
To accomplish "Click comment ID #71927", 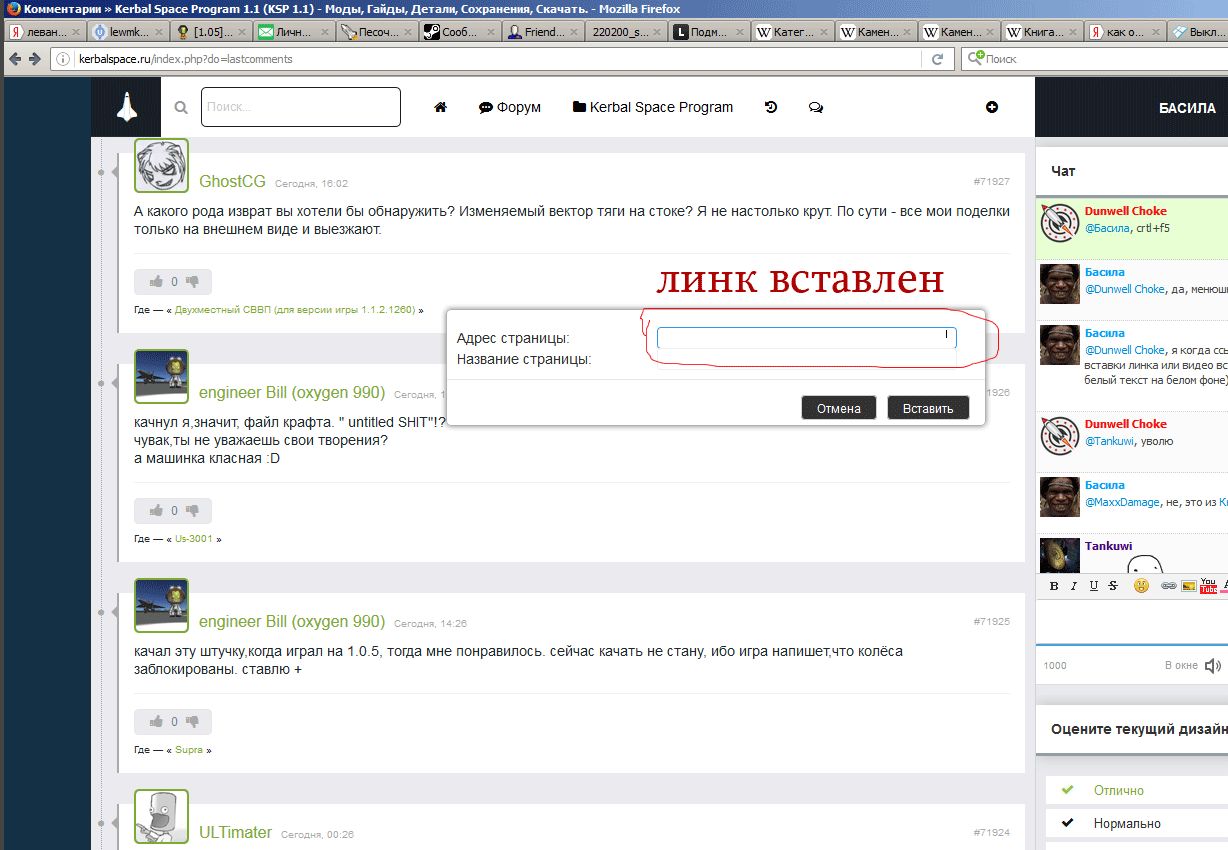I will coord(991,182).
